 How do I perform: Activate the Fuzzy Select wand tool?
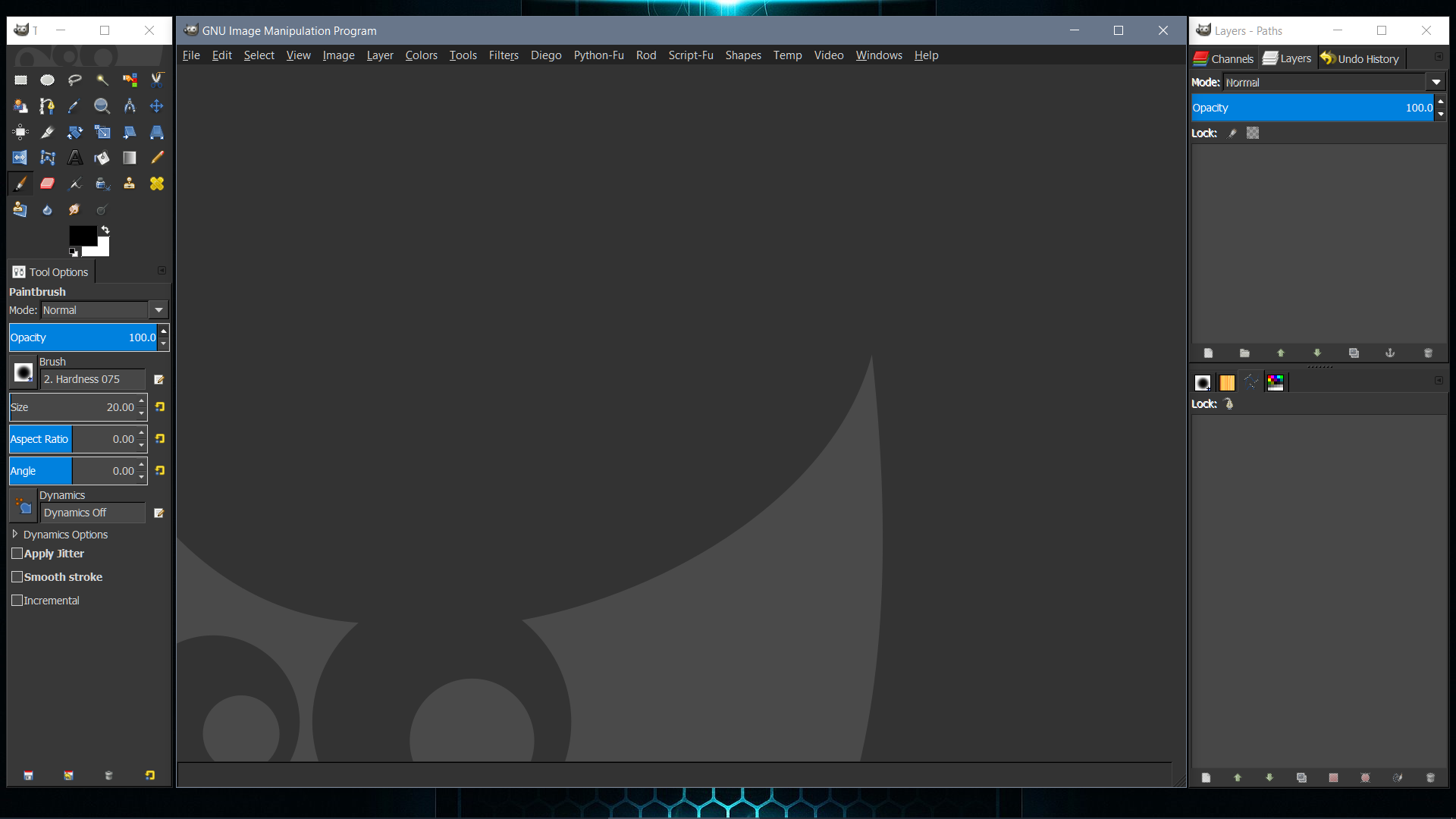point(102,80)
